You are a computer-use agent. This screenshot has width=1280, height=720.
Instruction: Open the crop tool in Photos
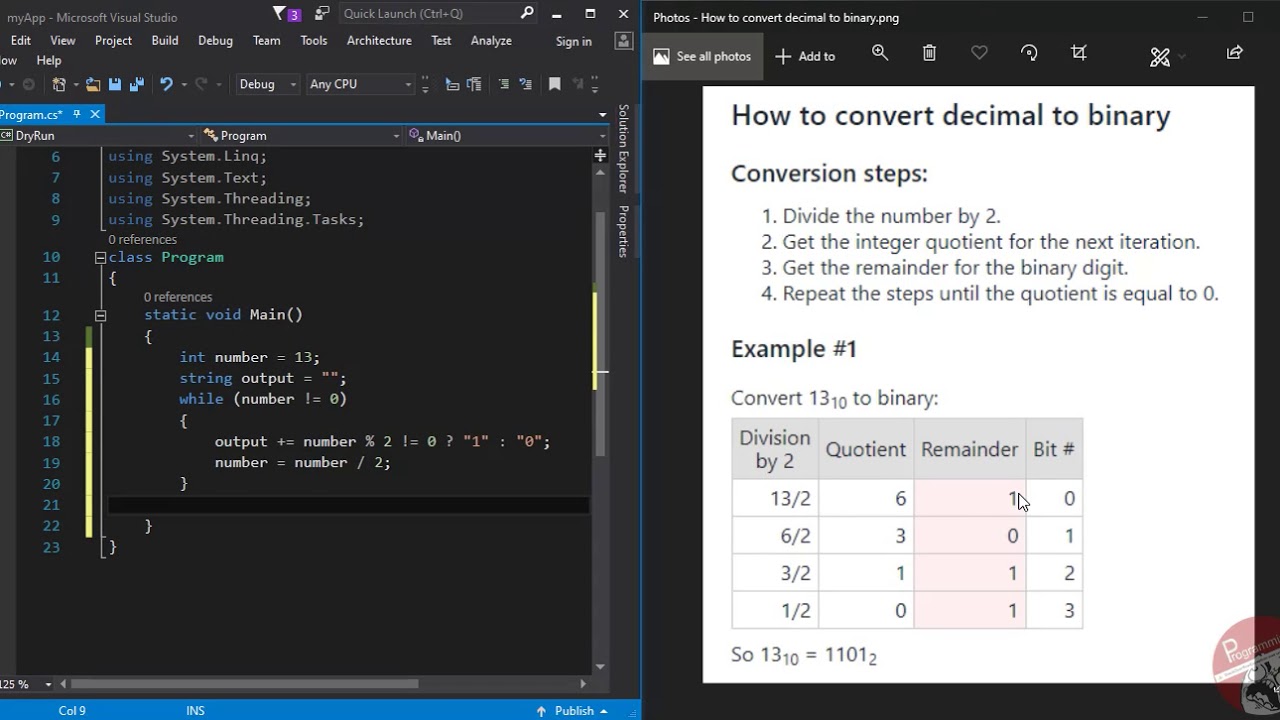pyautogui.click(x=1078, y=53)
